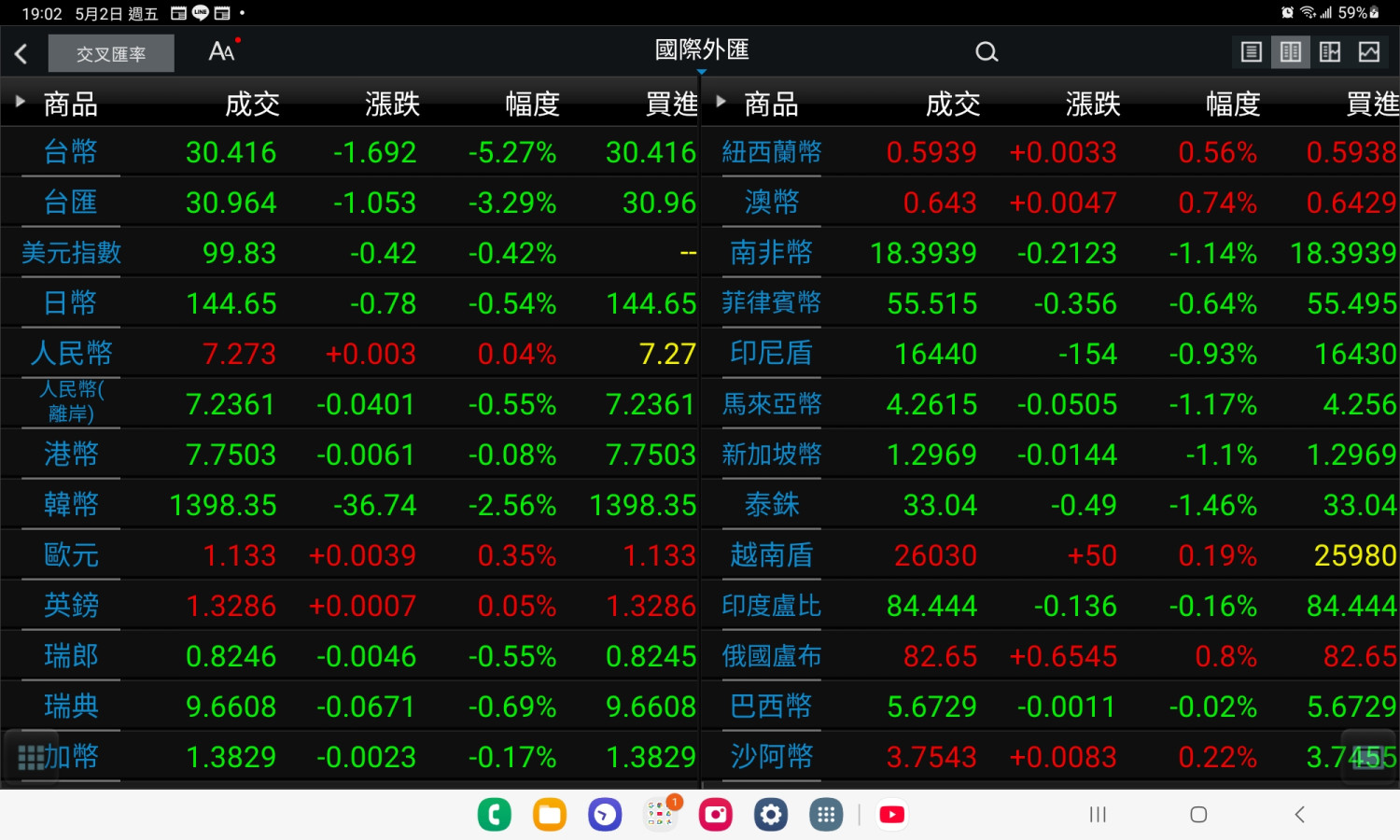
Task: Open the 國際外匯 title dropdown
Action: [x=702, y=50]
